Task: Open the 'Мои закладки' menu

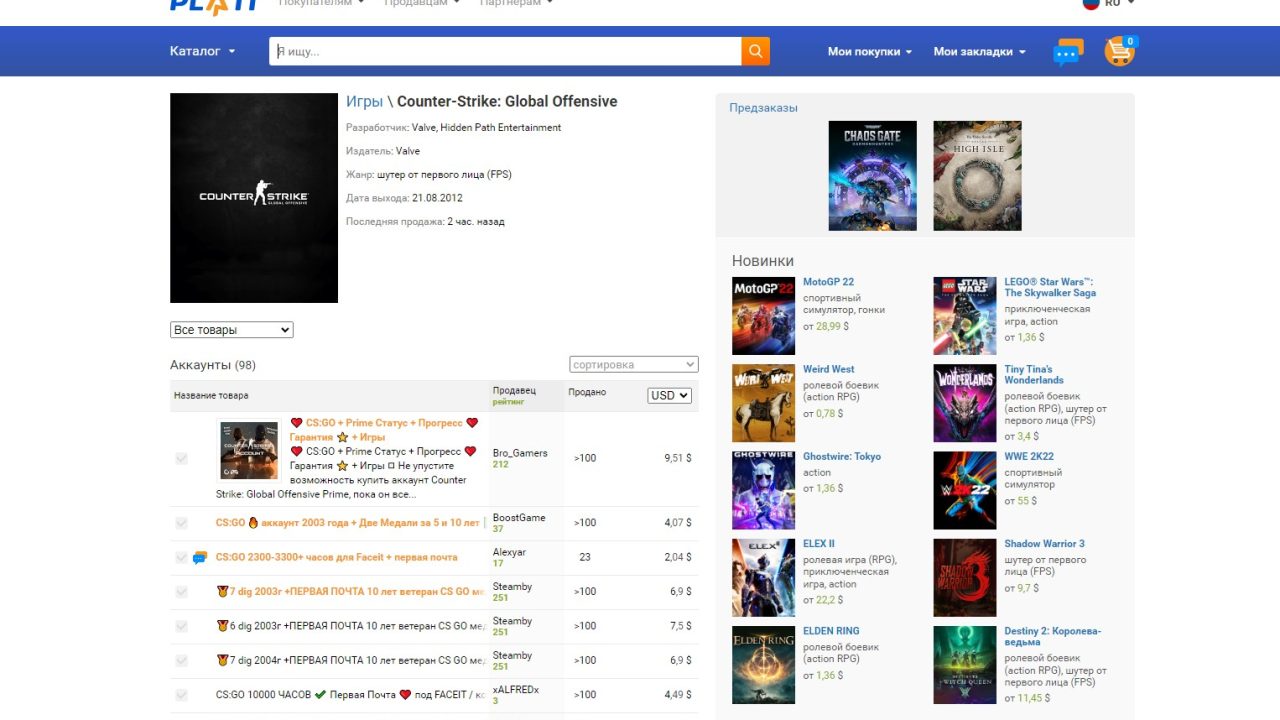Action: click(x=979, y=52)
